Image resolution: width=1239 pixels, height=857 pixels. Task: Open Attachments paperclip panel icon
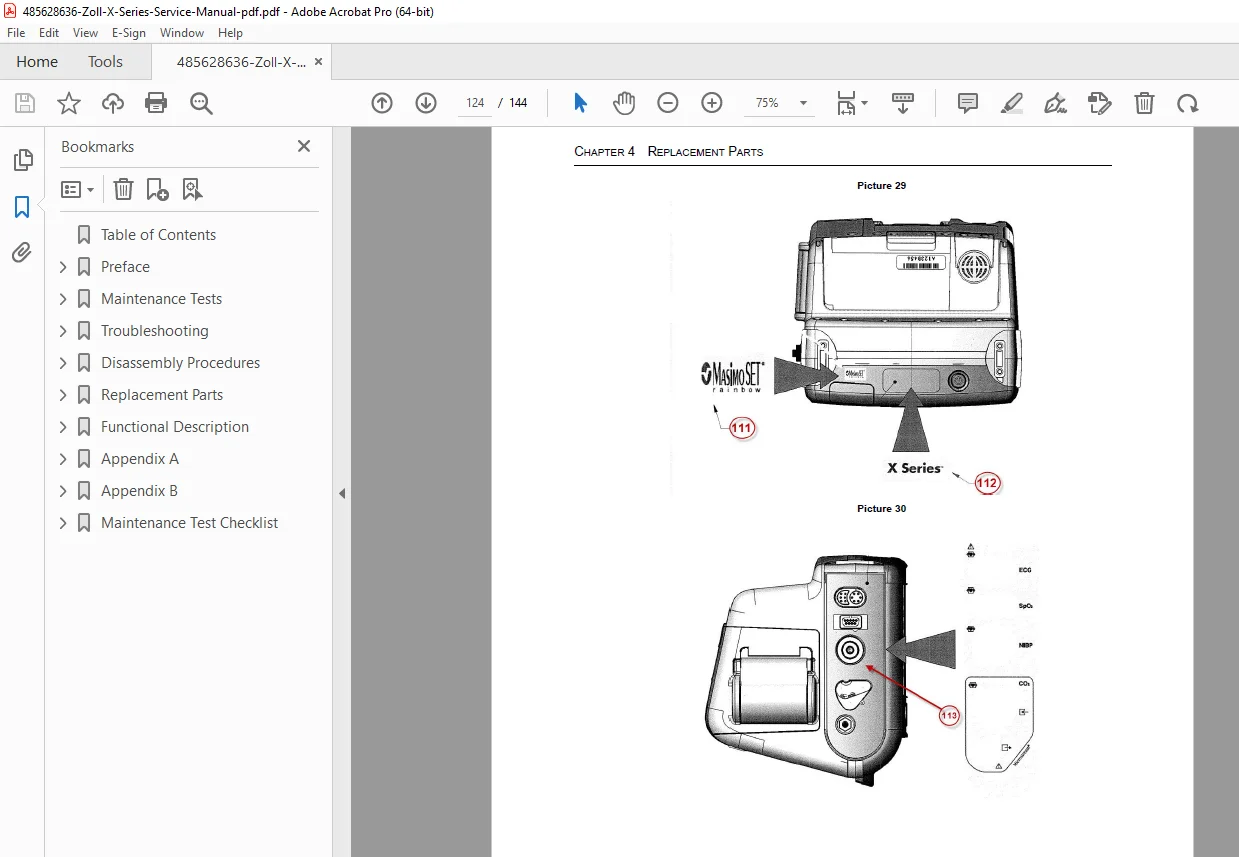click(22, 252)
